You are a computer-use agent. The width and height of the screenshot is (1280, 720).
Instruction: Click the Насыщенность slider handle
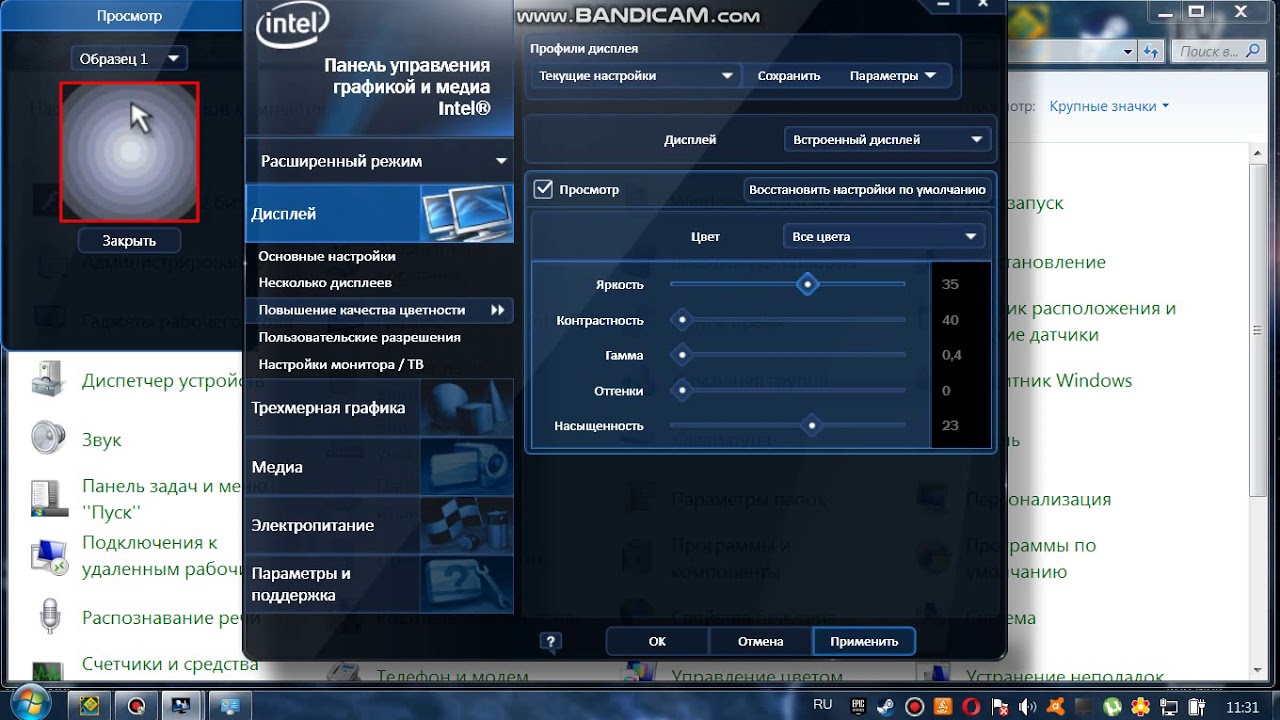812,425
